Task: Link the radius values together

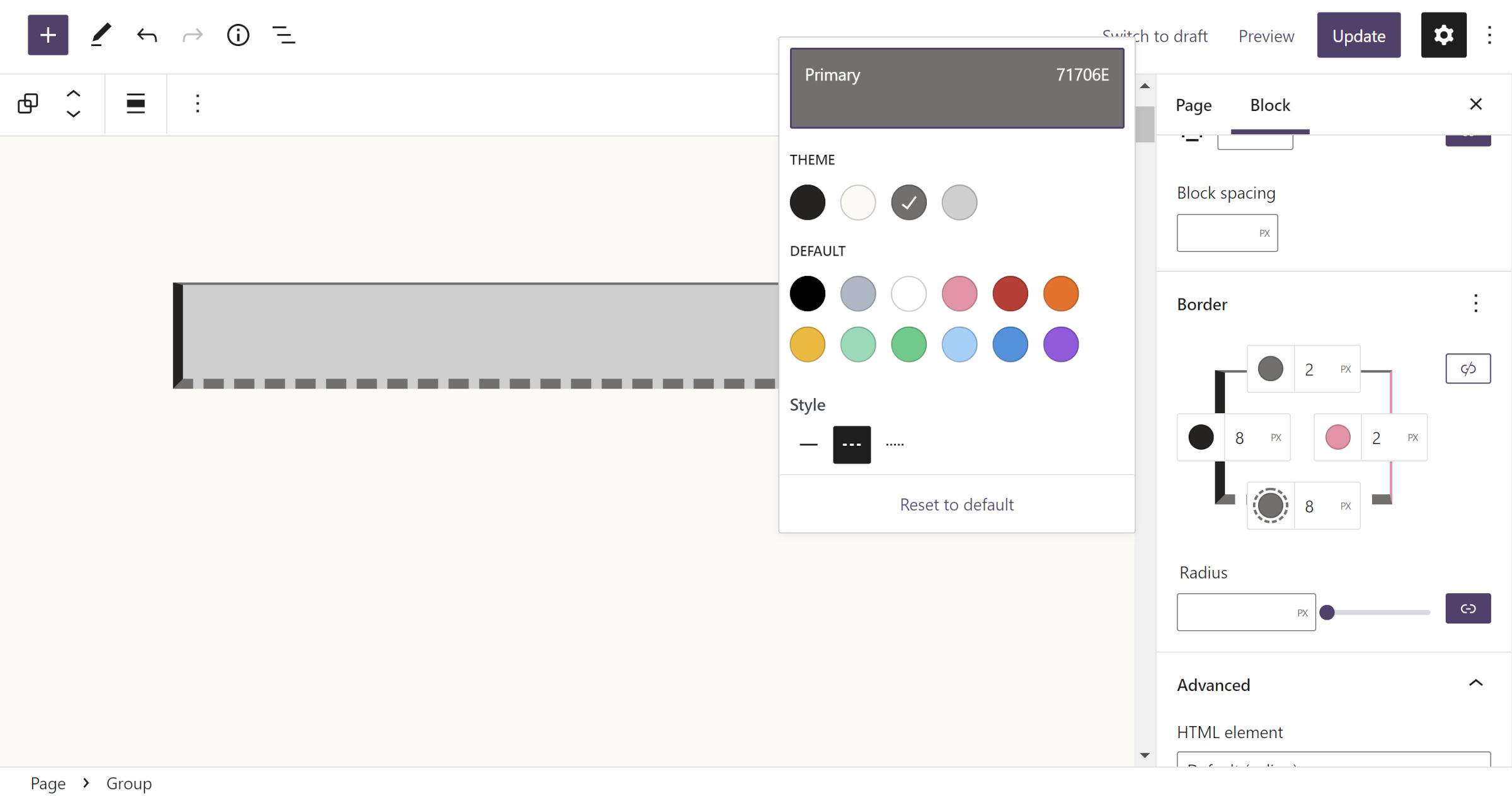Action: [x=1468, y=608]
